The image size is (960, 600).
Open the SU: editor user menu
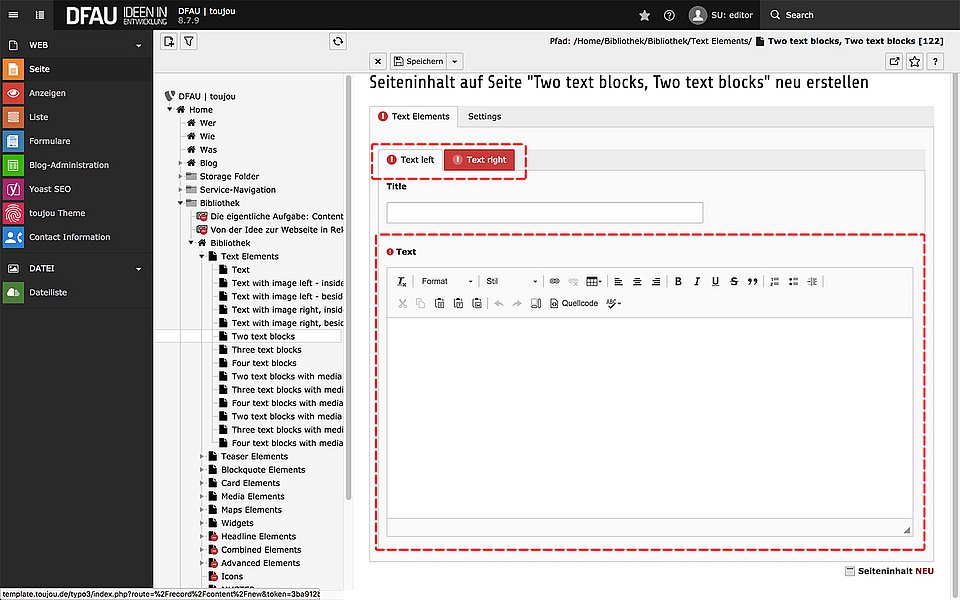tap(721, 15)
